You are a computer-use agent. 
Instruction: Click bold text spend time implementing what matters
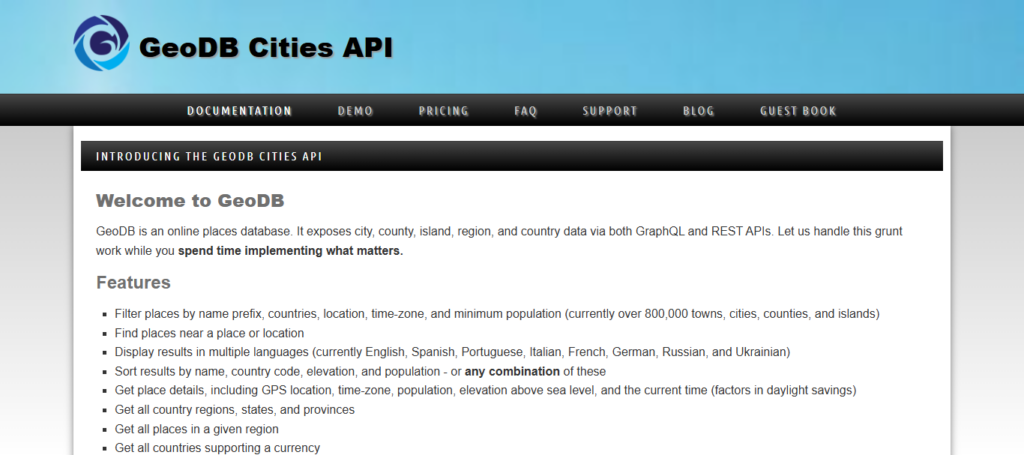pyautogui.click(x=291, y=251)
